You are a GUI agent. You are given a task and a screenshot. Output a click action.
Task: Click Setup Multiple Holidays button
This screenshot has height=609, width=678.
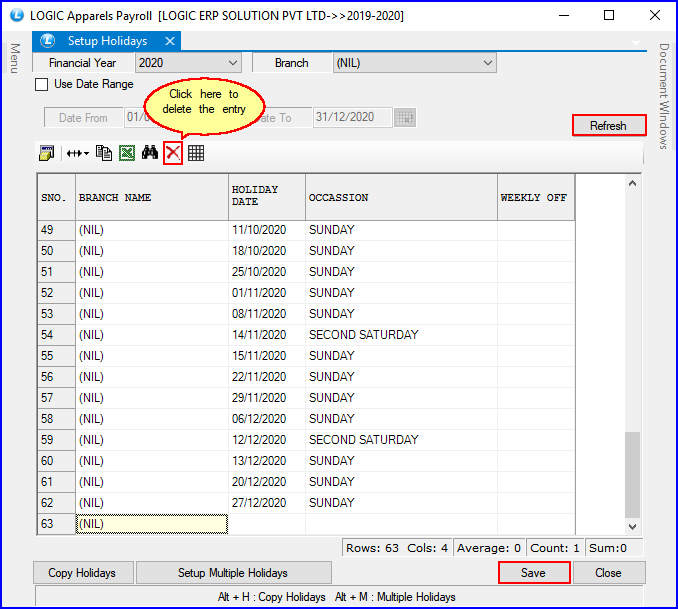point(233,573)
